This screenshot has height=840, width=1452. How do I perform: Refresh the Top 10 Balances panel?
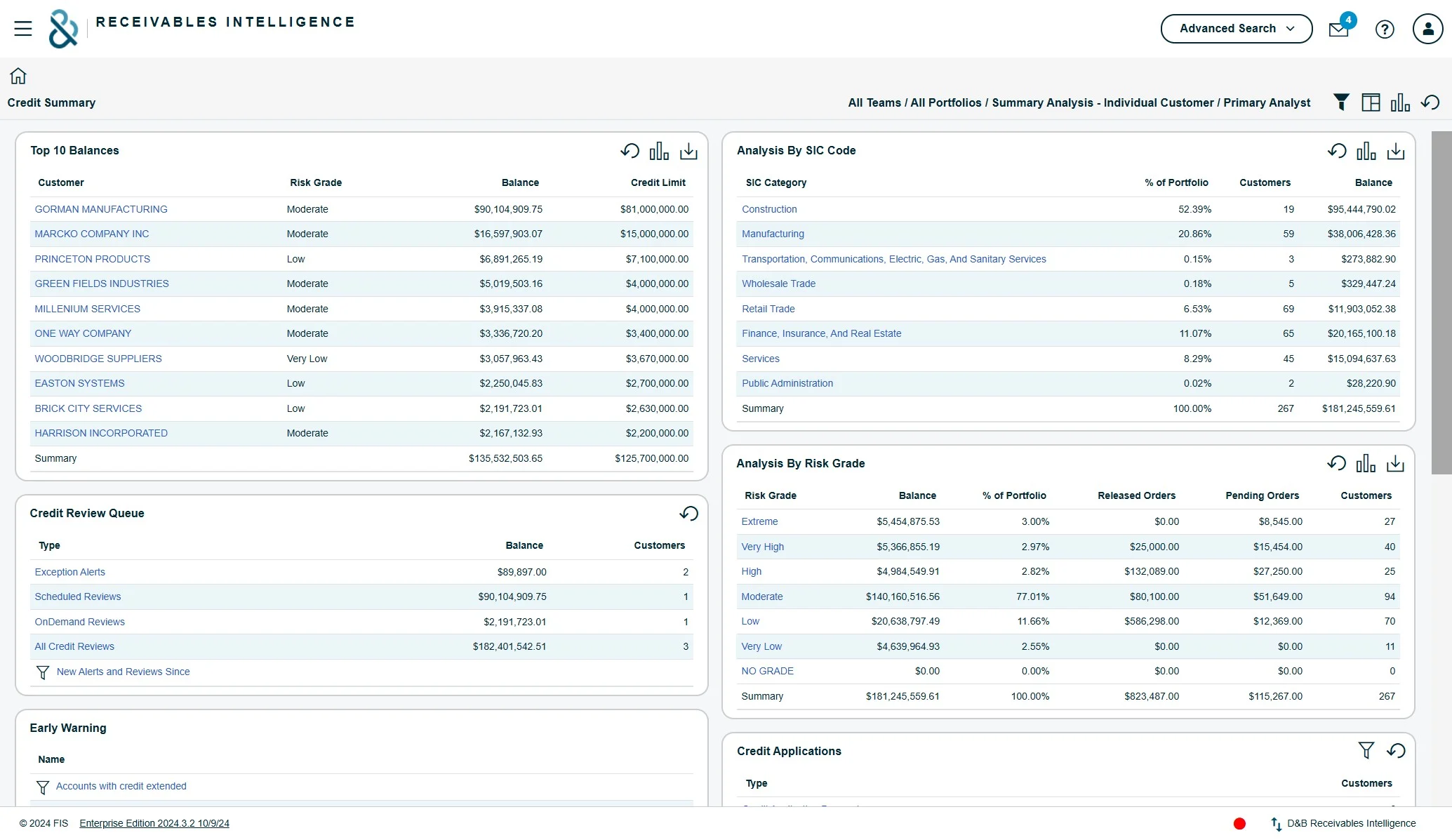point(630,151)
